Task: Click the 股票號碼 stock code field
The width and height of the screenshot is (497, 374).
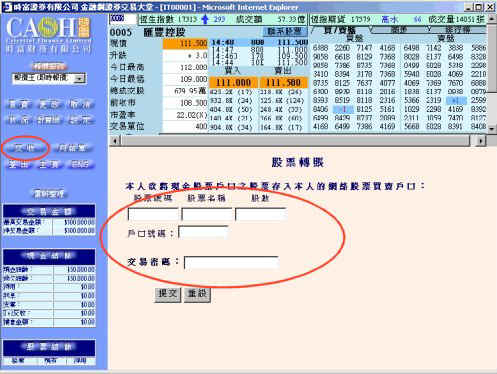Action: click(x=153, y=214)
